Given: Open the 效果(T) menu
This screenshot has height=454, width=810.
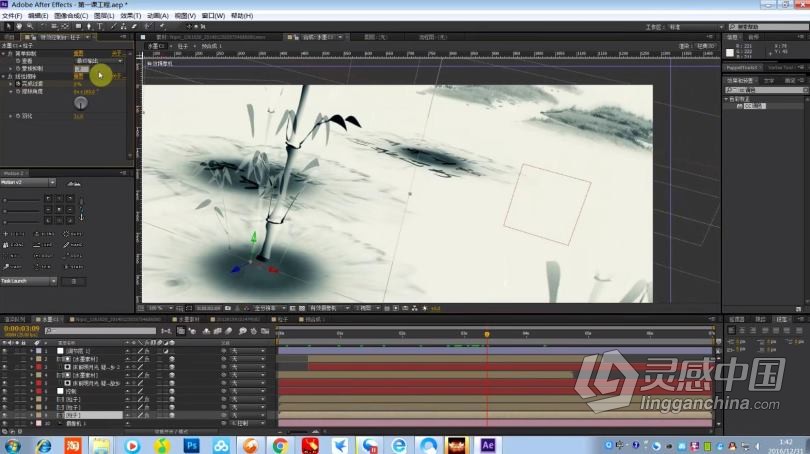Looking at the screenshot, I should coord(130,16).
